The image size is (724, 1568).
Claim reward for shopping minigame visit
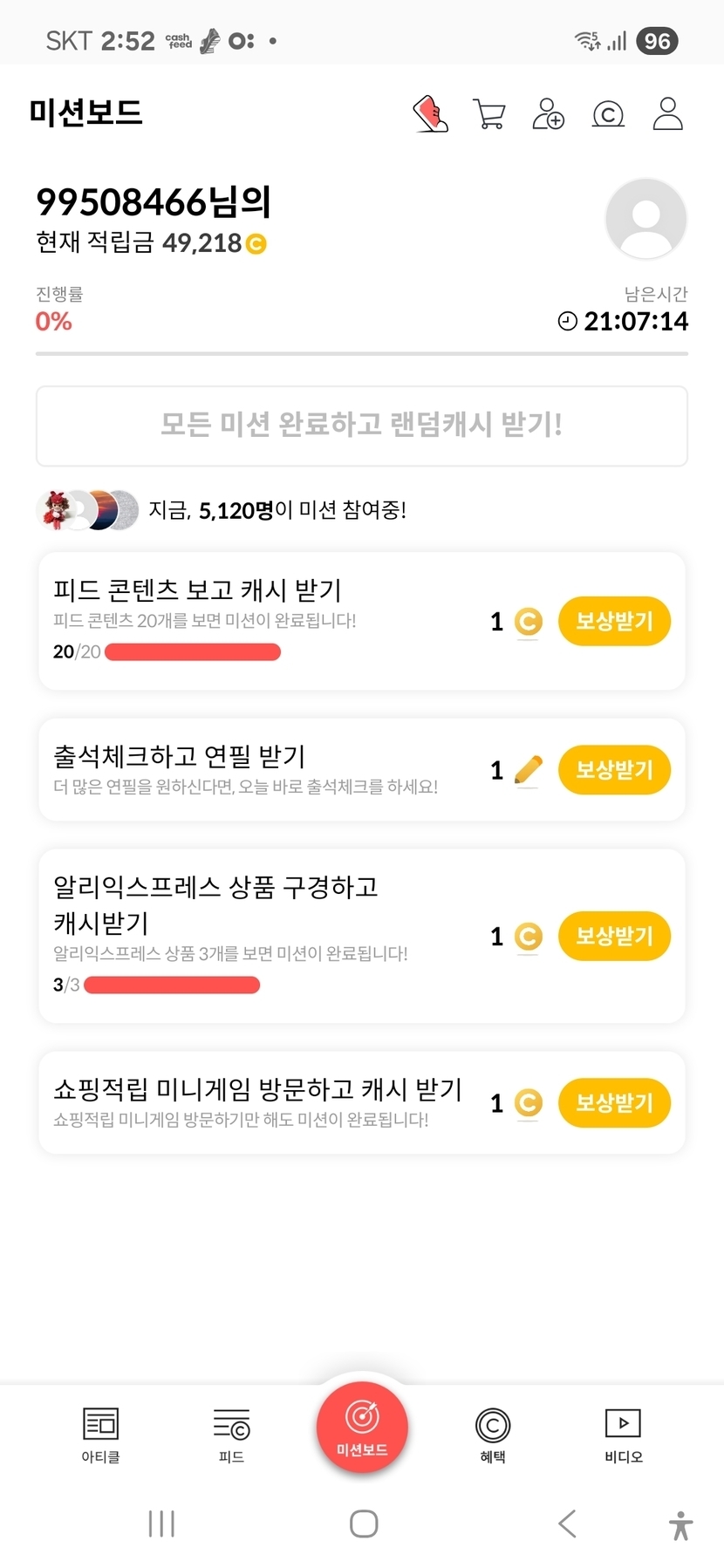(x=614, y=1102)
